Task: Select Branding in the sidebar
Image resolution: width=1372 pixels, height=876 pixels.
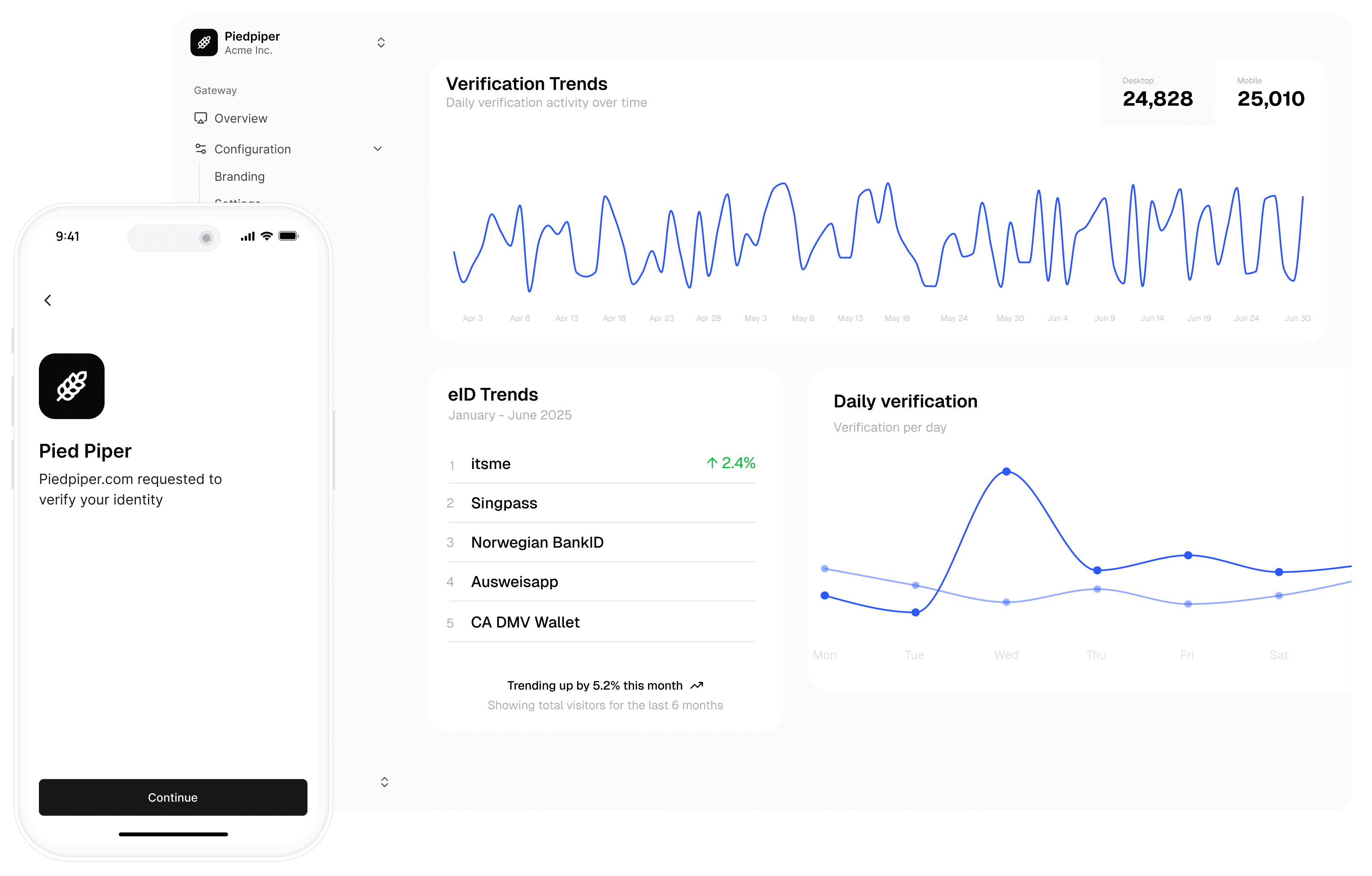Action: point(239,177)
